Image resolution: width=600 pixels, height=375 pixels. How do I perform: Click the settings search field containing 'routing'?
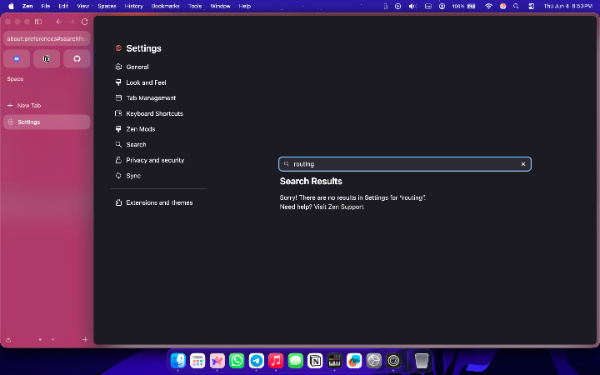(x=405, y=164)
